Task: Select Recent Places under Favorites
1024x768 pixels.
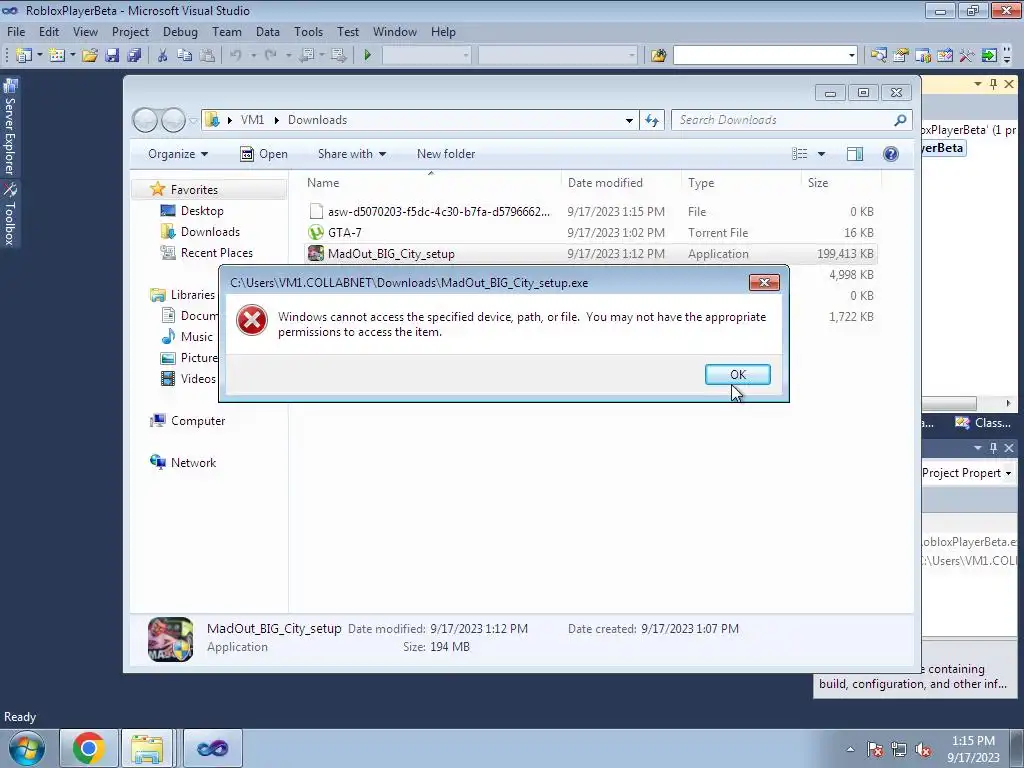Action: (216, 253)
